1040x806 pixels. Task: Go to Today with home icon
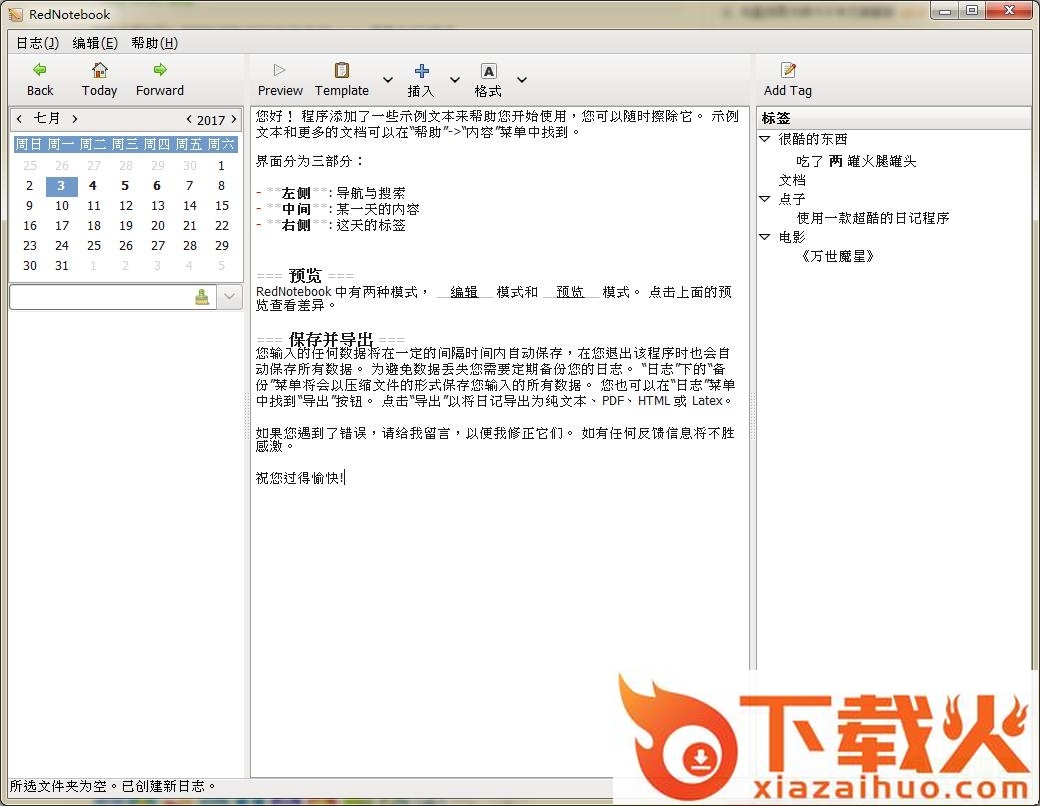(x=99, y=70)
